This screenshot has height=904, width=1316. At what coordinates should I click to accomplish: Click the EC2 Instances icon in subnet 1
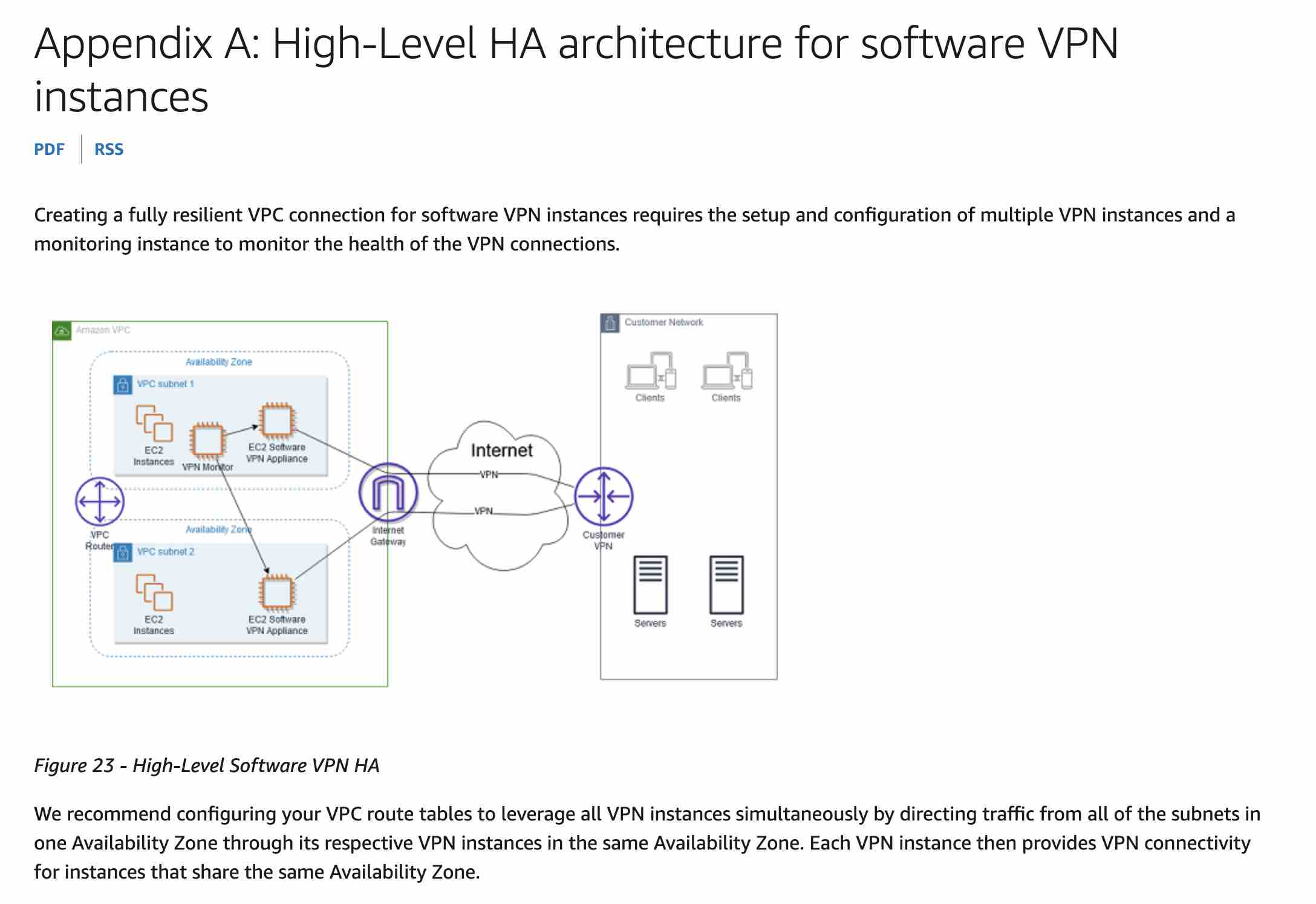coord(154,423)
